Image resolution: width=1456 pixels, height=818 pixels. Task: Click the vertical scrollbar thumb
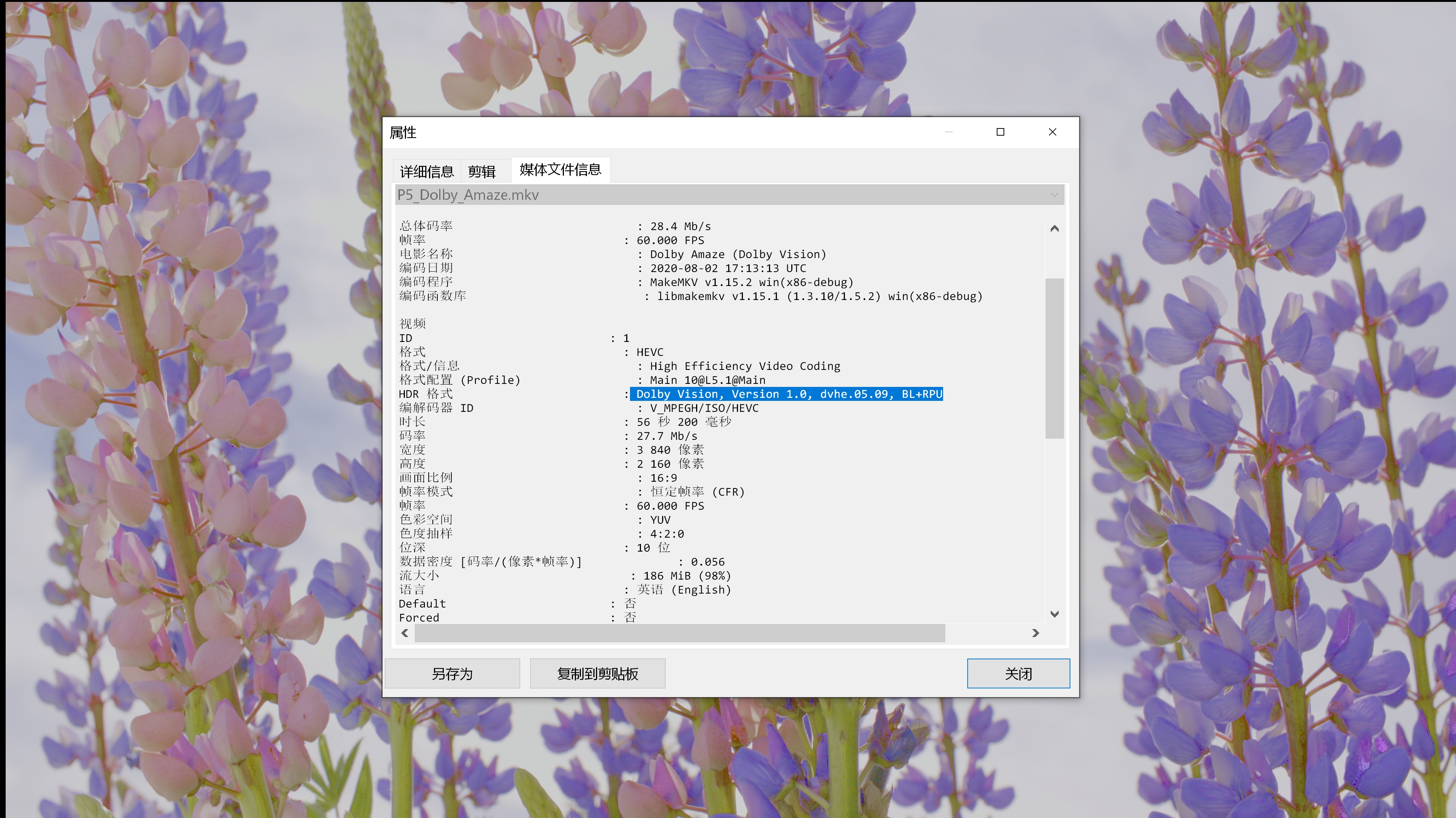point(1055,359)
